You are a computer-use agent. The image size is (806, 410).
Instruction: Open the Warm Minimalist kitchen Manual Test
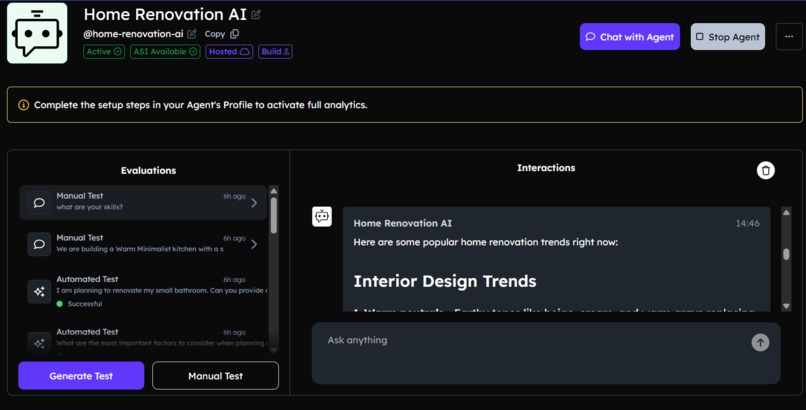[x=143, y=244]
